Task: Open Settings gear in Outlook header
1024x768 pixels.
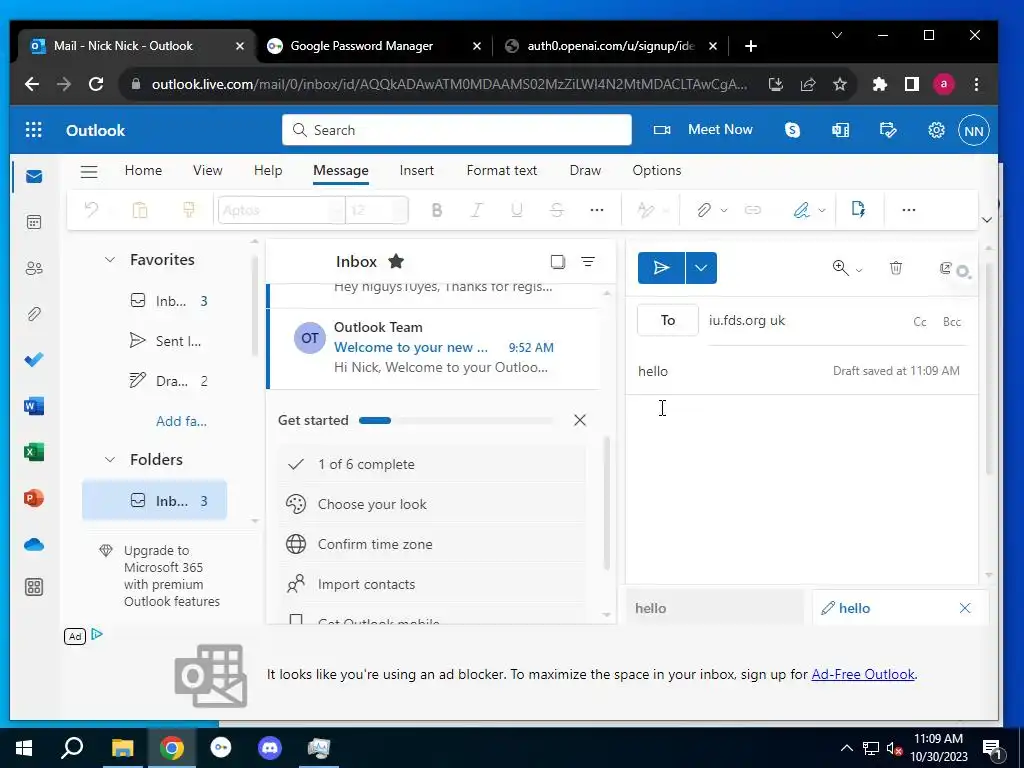Action: tap(936, 130)
